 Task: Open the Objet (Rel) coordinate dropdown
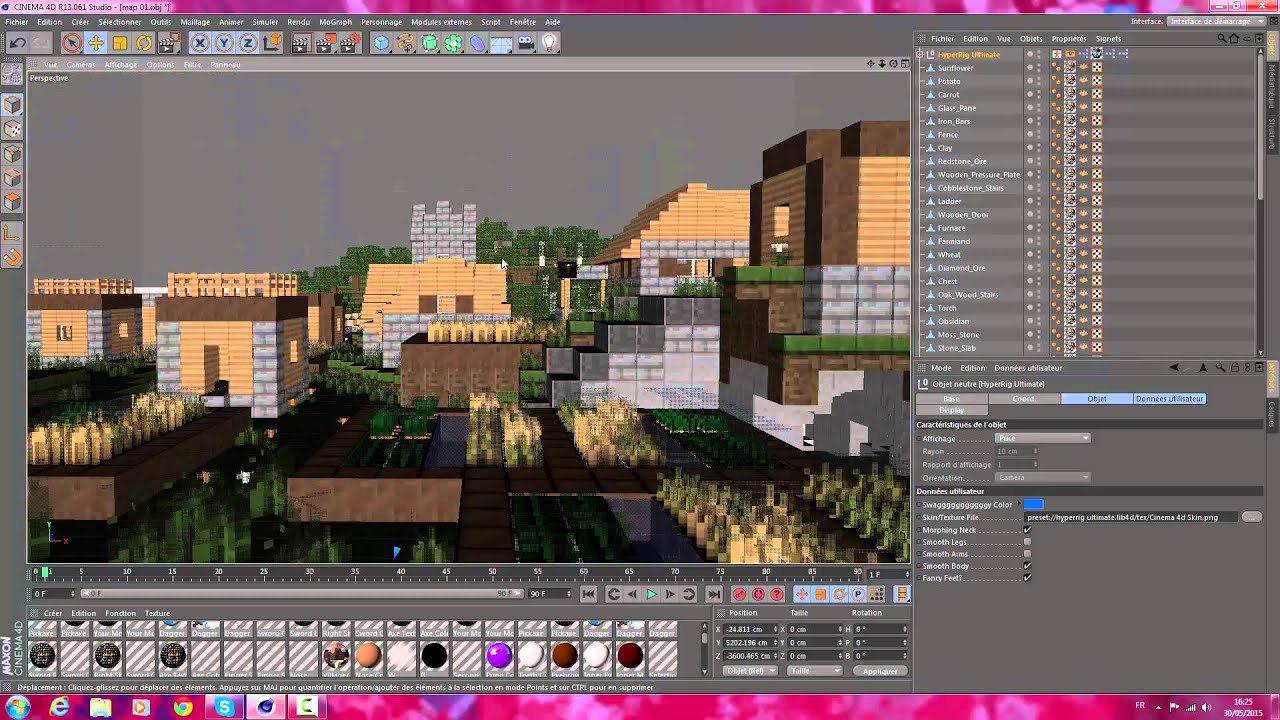tap(750, 671)
